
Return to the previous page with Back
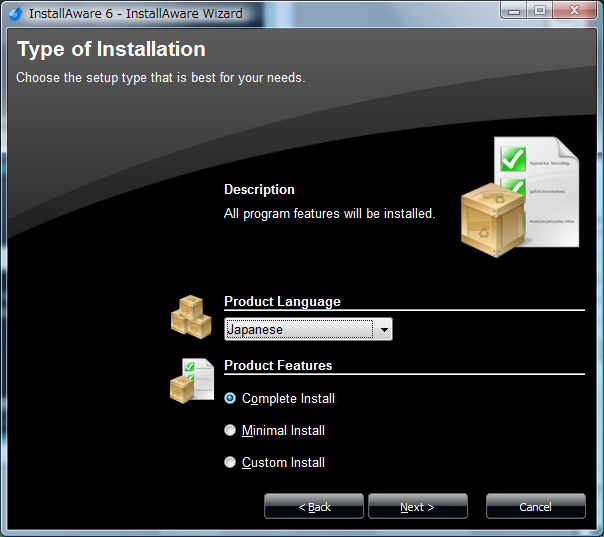click(314, 507)
